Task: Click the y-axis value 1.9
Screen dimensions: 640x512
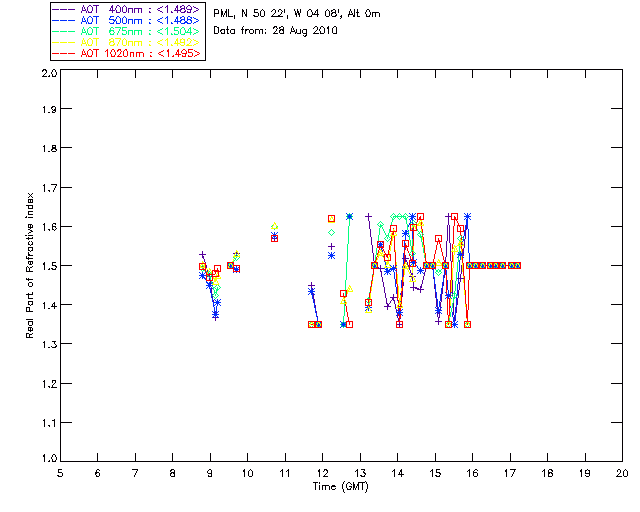Action: tap(49, 109)
